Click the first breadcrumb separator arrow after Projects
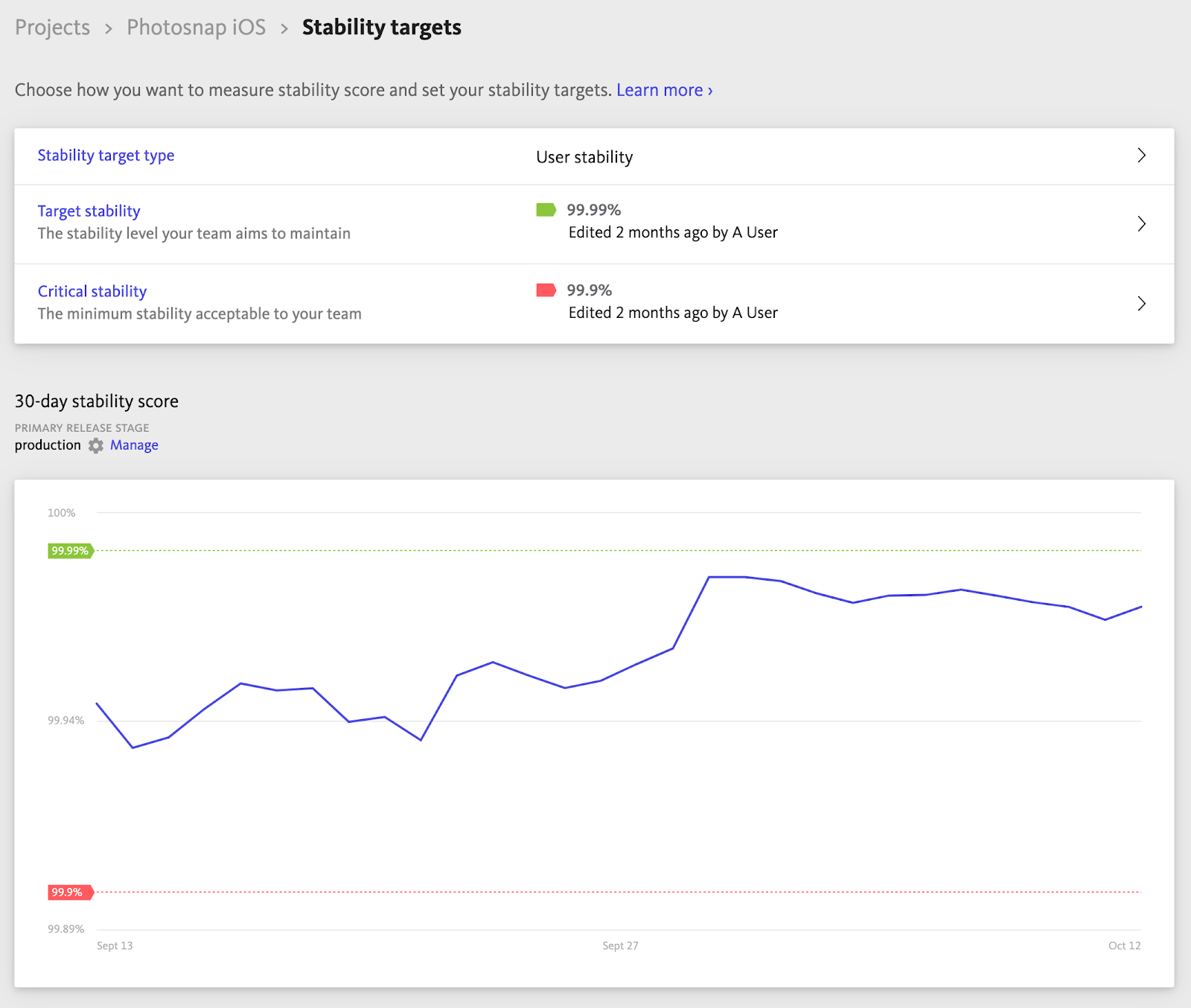The height and width of the screenshot is (1008, 1191). (x=109, y=29)
